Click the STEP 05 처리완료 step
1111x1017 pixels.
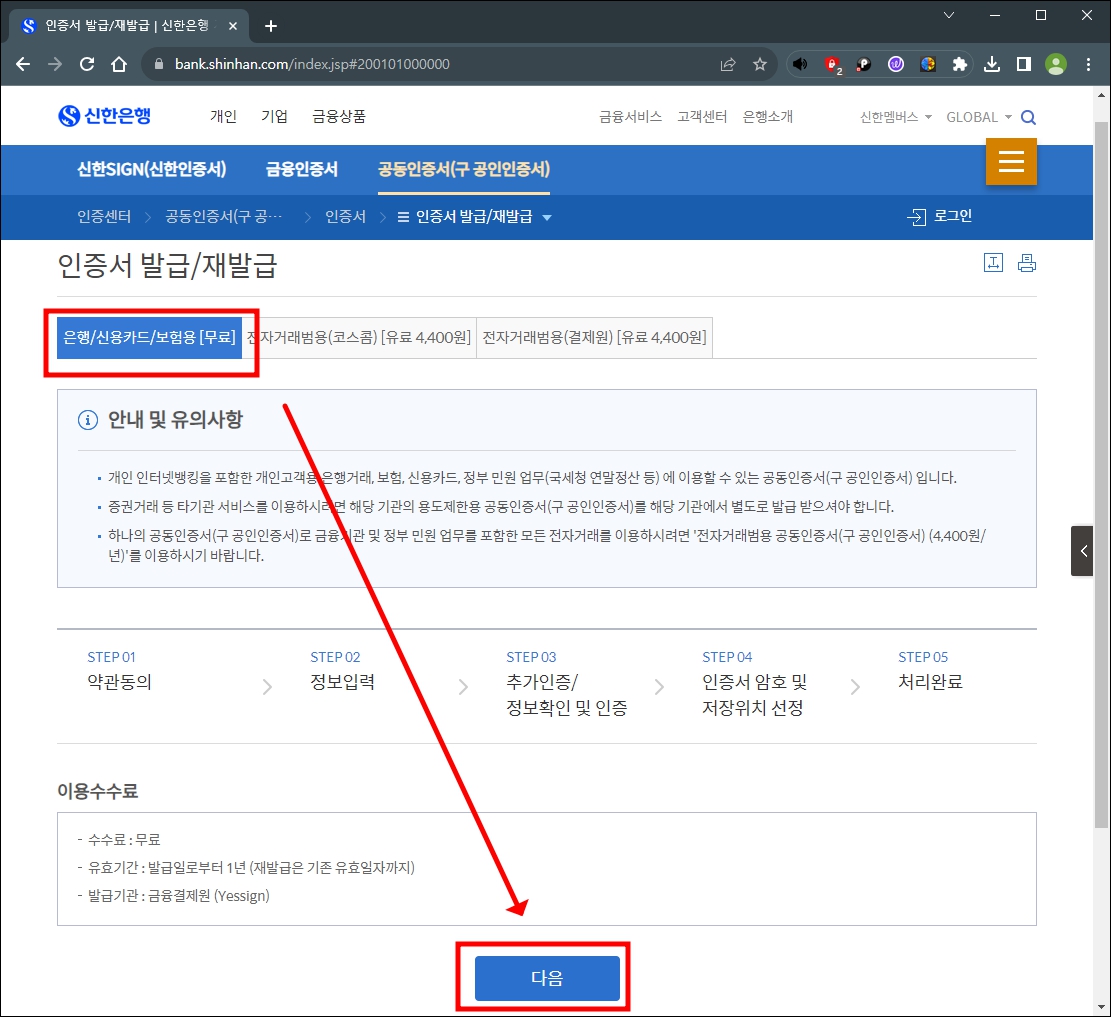tap(930, 670)
